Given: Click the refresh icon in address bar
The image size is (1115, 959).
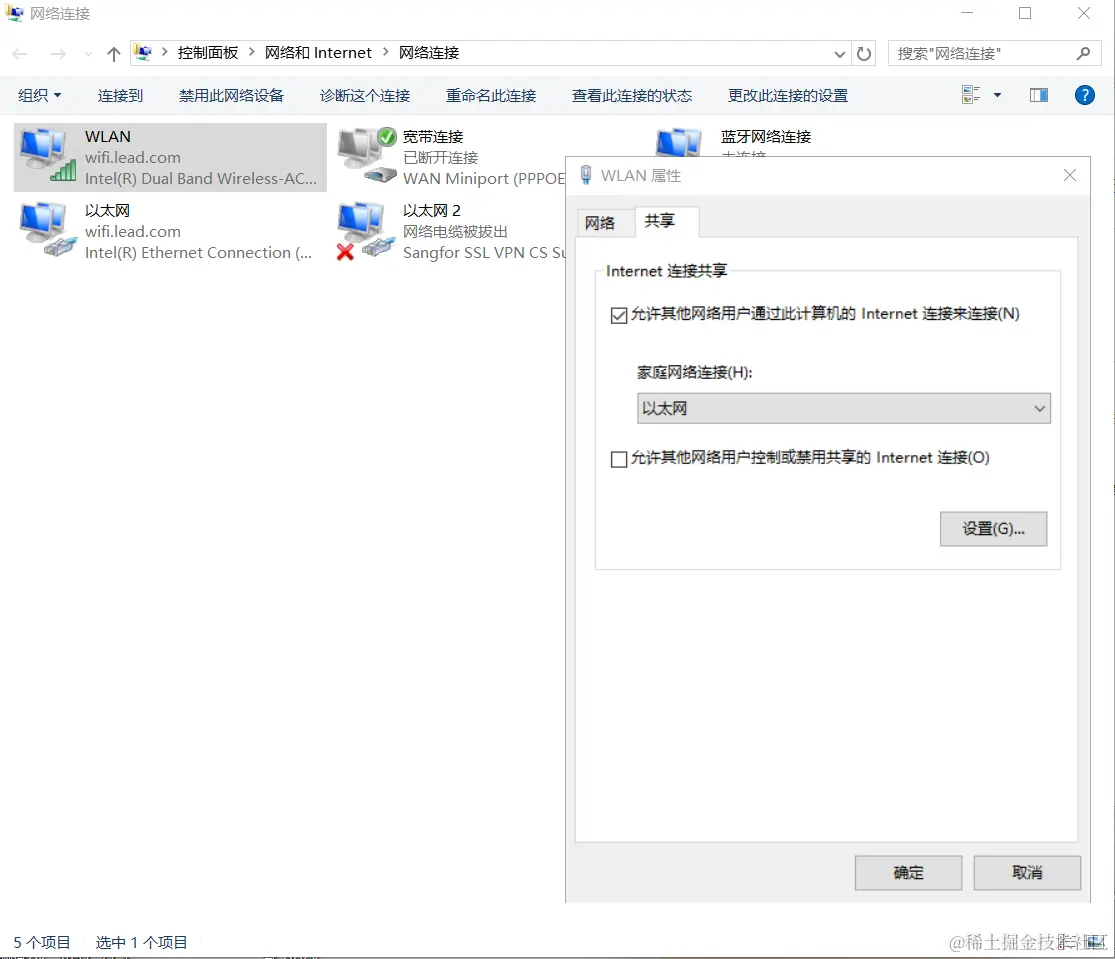Looking at the screenshot, I should point(863,53).
